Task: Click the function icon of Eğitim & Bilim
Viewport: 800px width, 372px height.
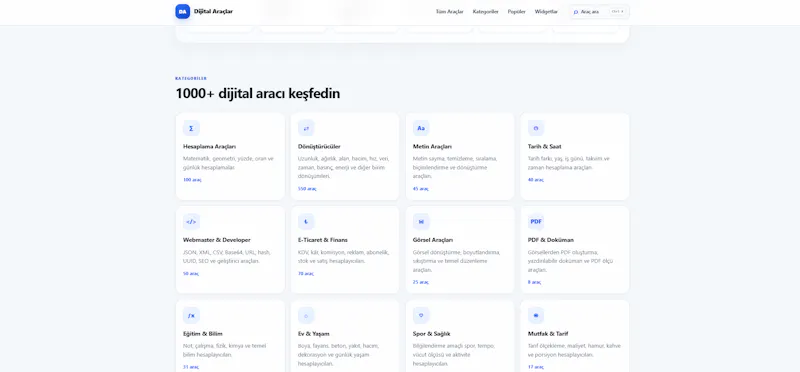Action: pos(191,315)
